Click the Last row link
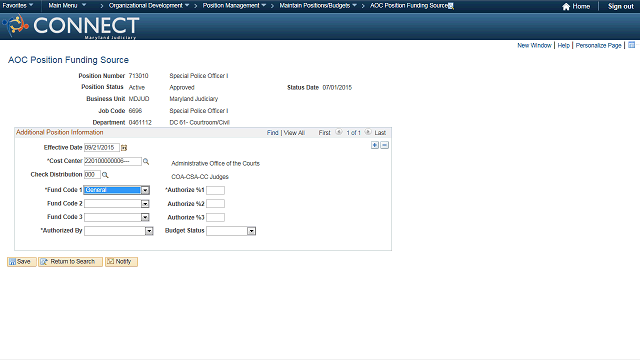This screenshot has height=360, width=640. click(x=380, y=133)
